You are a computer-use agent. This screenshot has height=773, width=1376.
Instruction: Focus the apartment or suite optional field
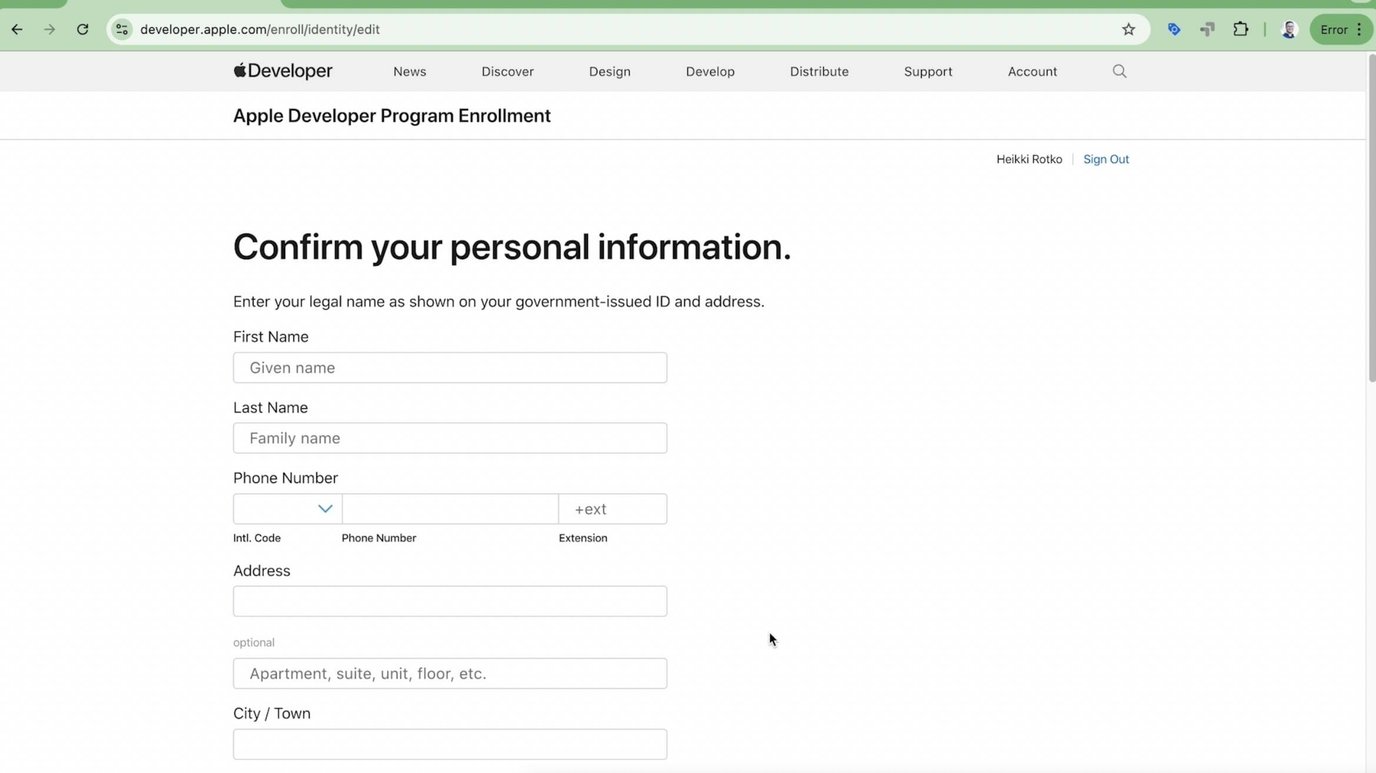[449, 673]
